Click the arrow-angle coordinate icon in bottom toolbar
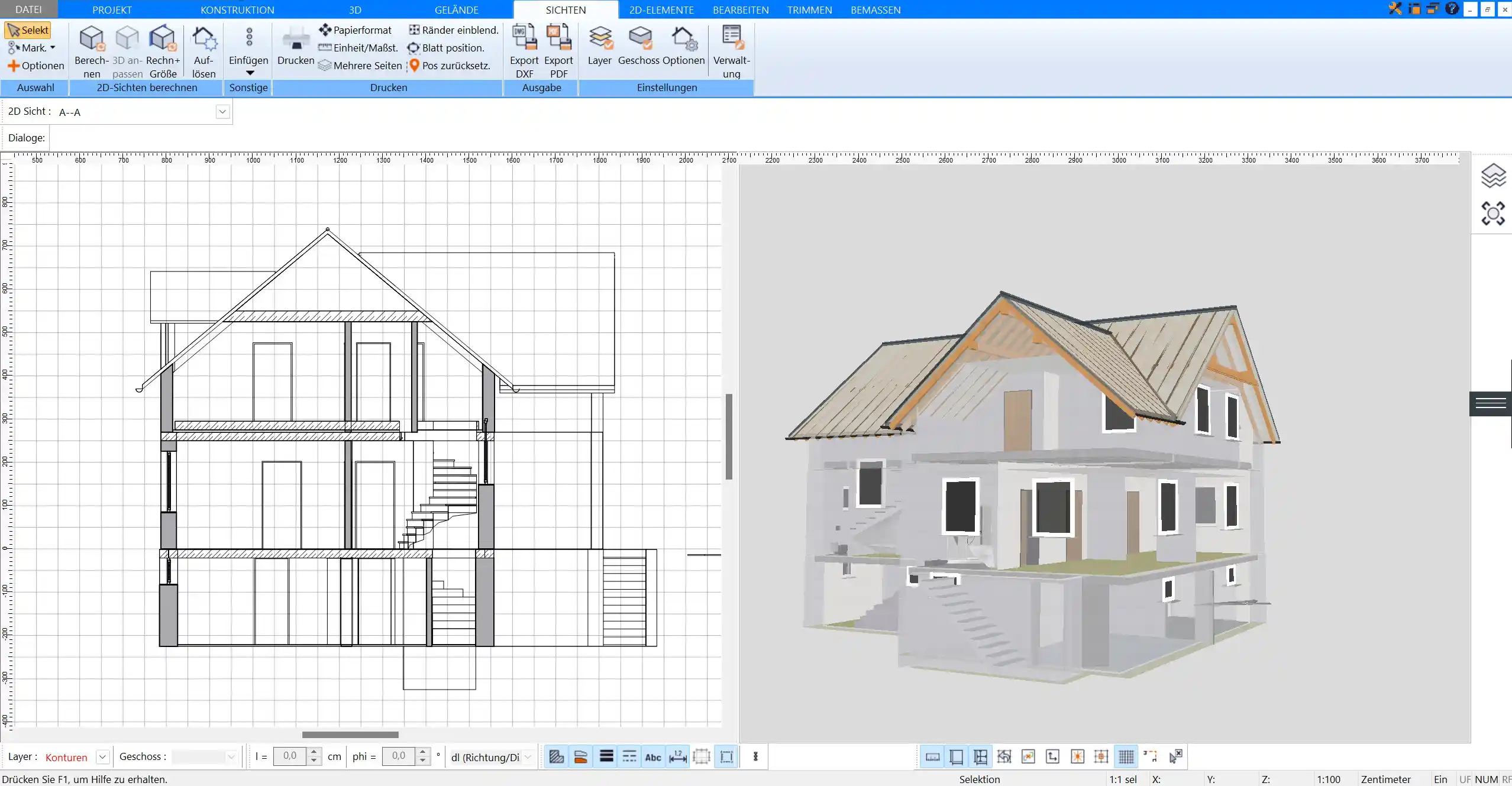The image size is (1512, 786). click(x=1052, y=756)
